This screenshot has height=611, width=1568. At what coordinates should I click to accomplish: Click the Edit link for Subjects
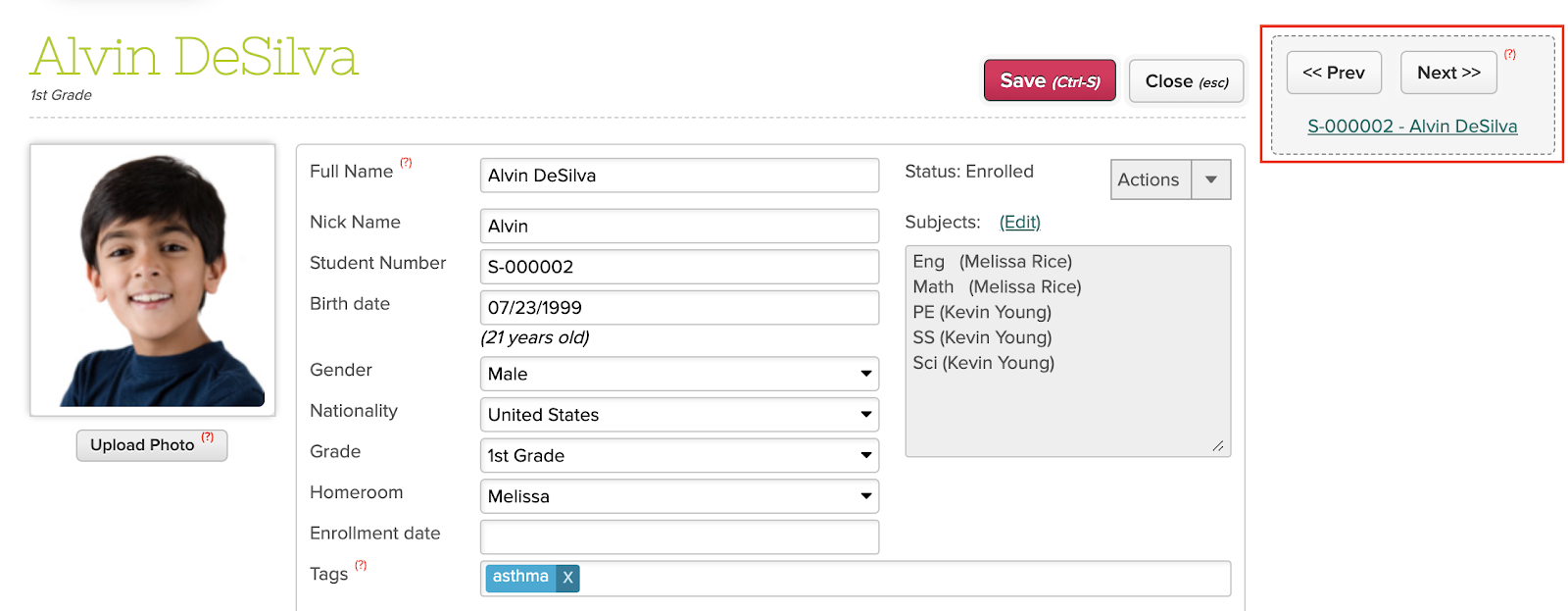1019,223
